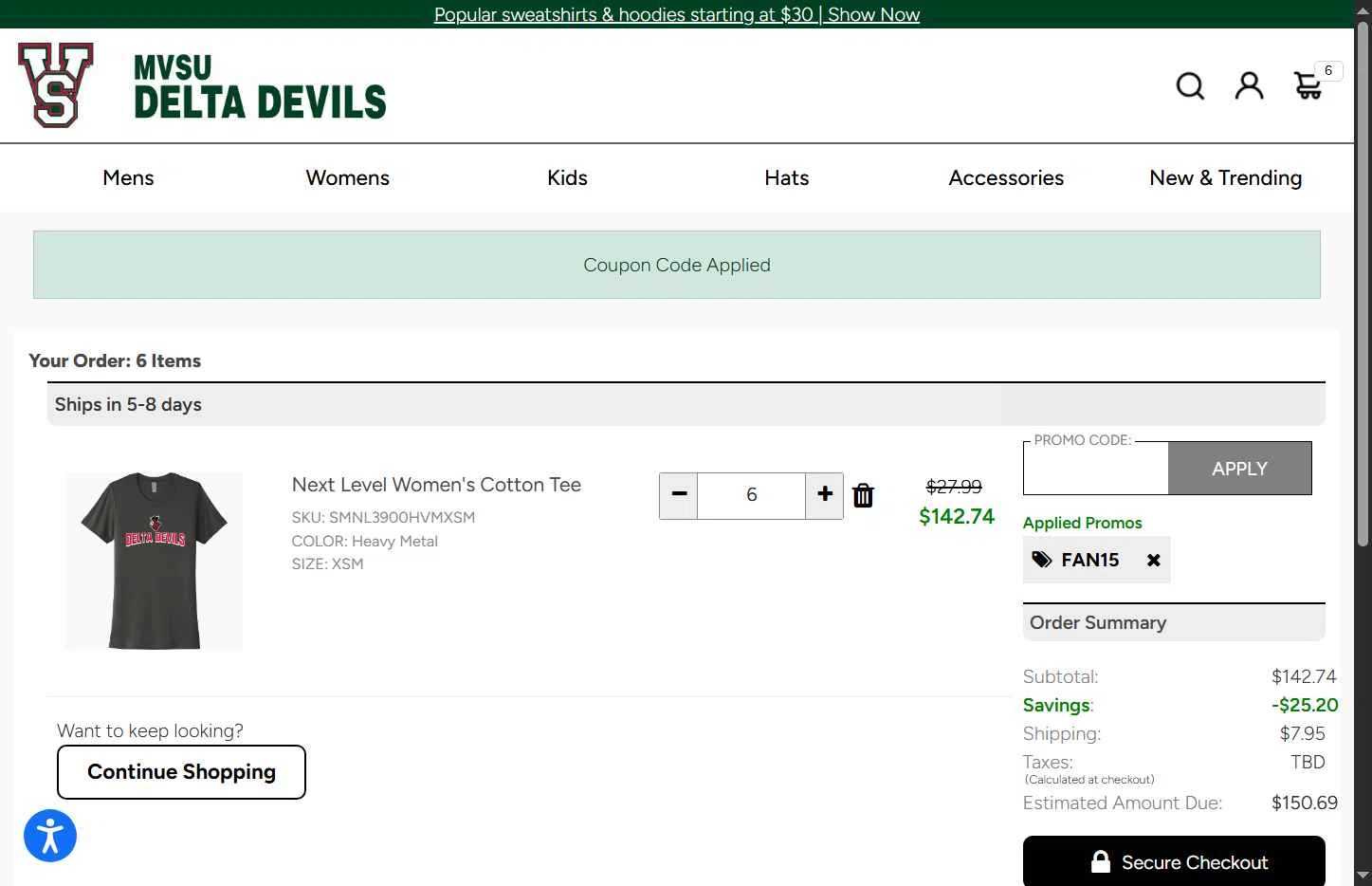The height and width of the screenshot is (886, 1372).
Task: Click the Order Summary heading
Action: 1098,622
